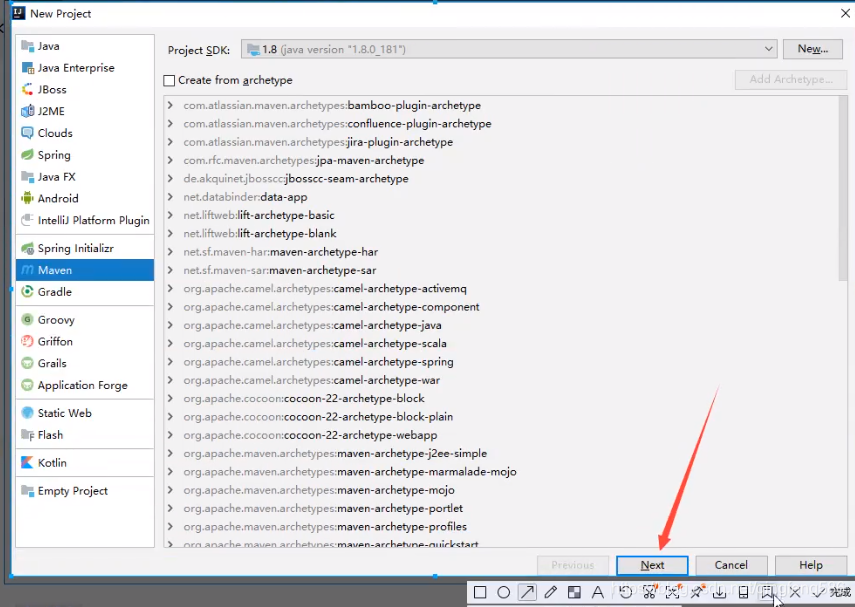Select the mosaic blur tool
Image resolution: width=855 pixels, height=607 pixels.
point(574,592)
